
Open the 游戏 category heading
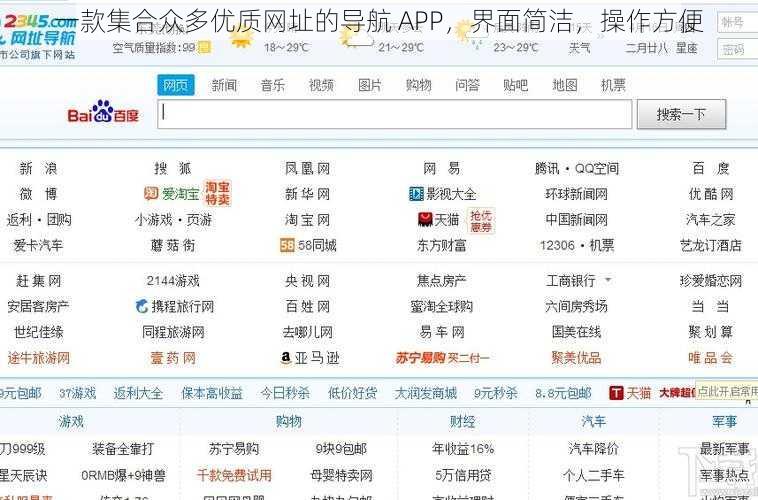71,422
